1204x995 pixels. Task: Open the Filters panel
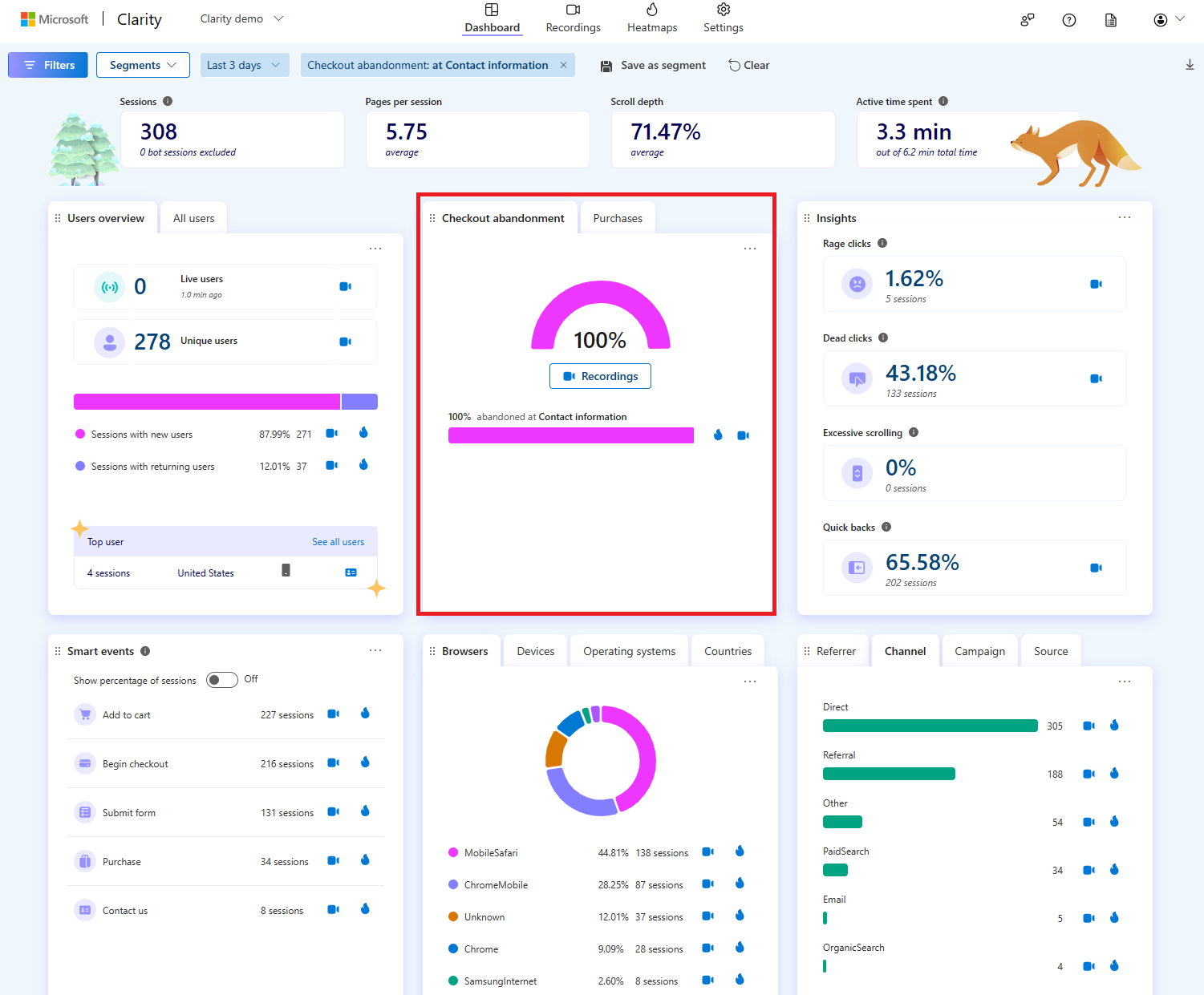click(48, 65)
